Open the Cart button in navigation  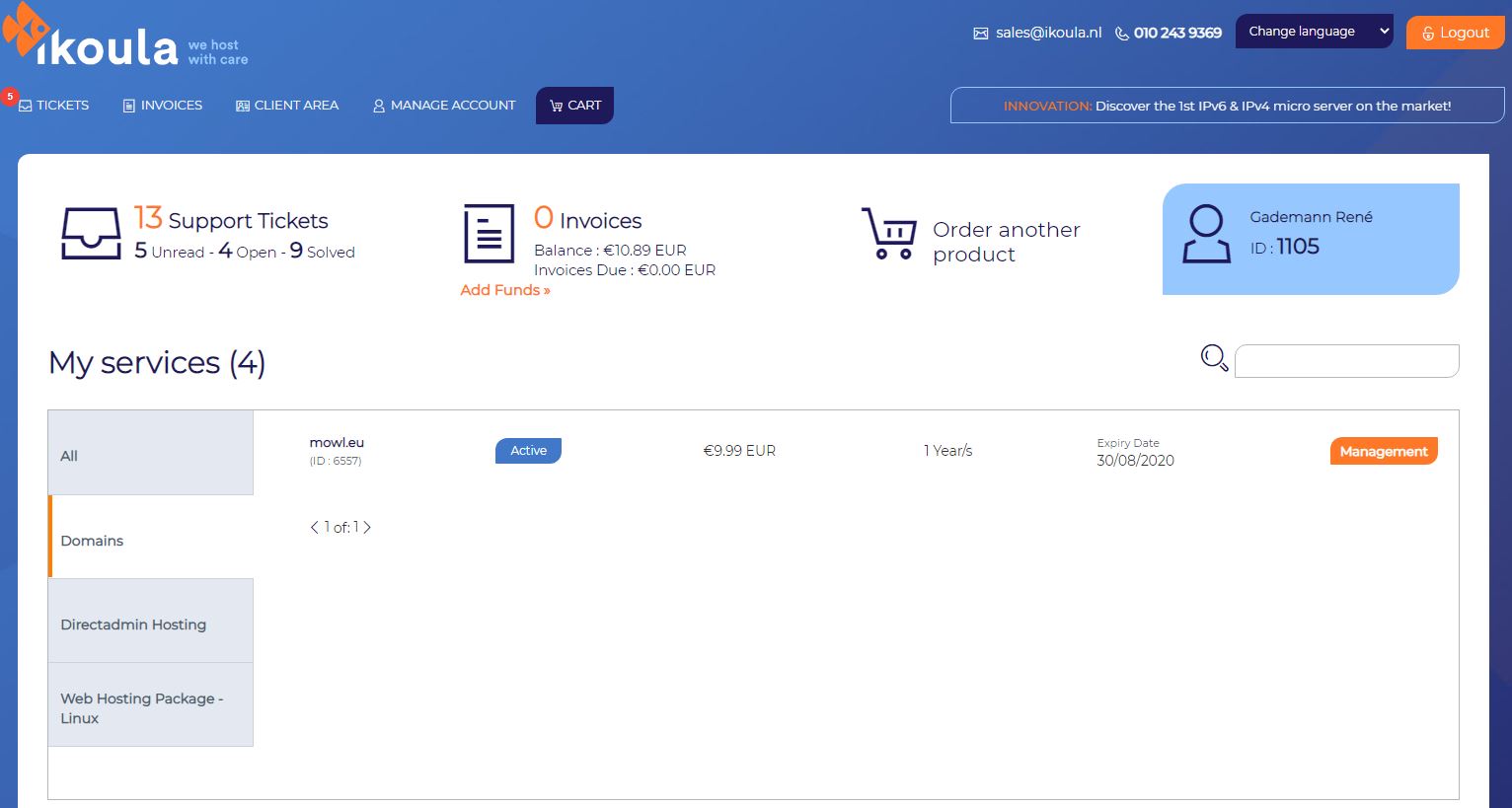(x=574, y=106)
